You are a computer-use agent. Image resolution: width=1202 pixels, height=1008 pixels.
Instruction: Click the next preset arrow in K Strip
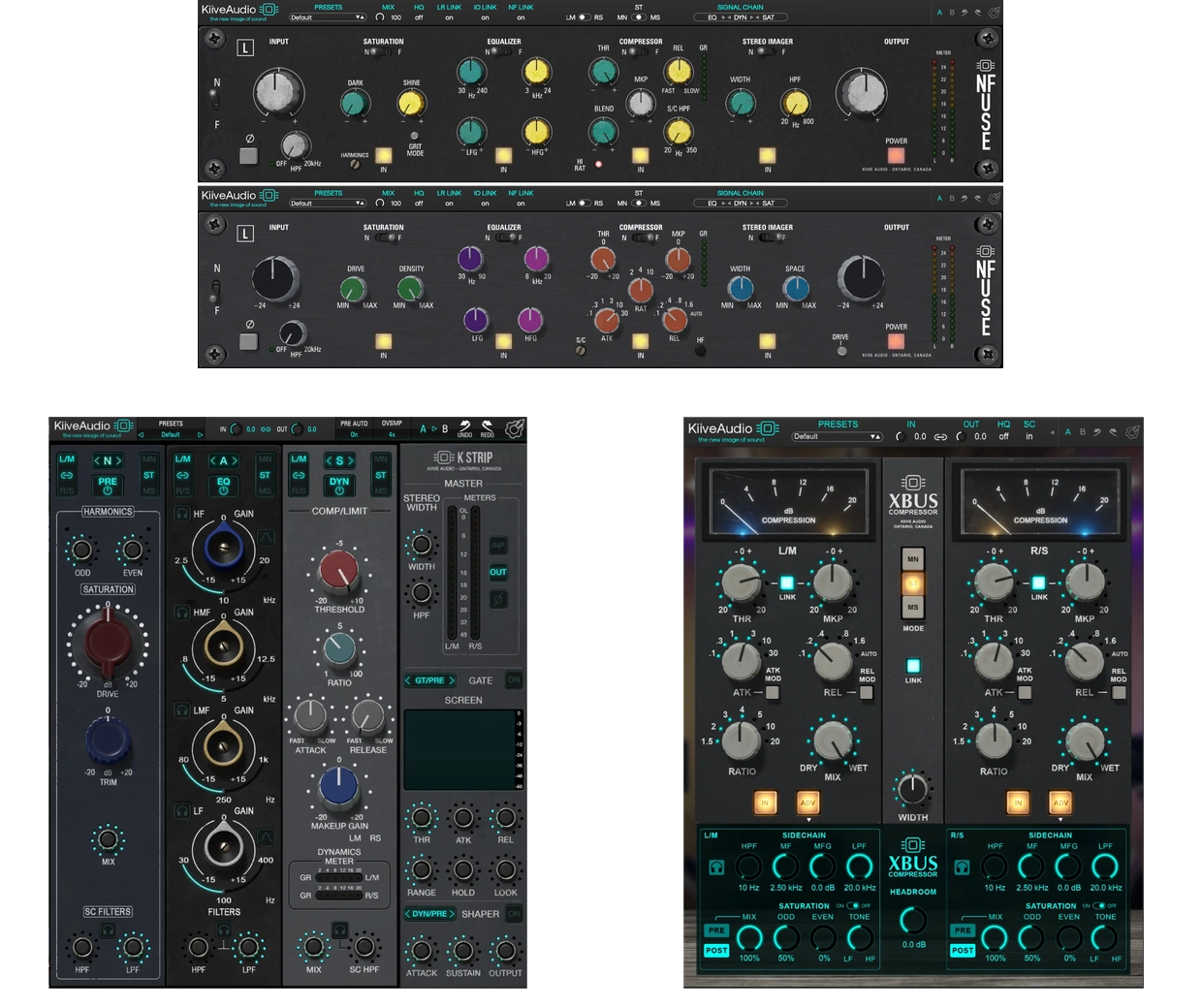tap(200, 435)
